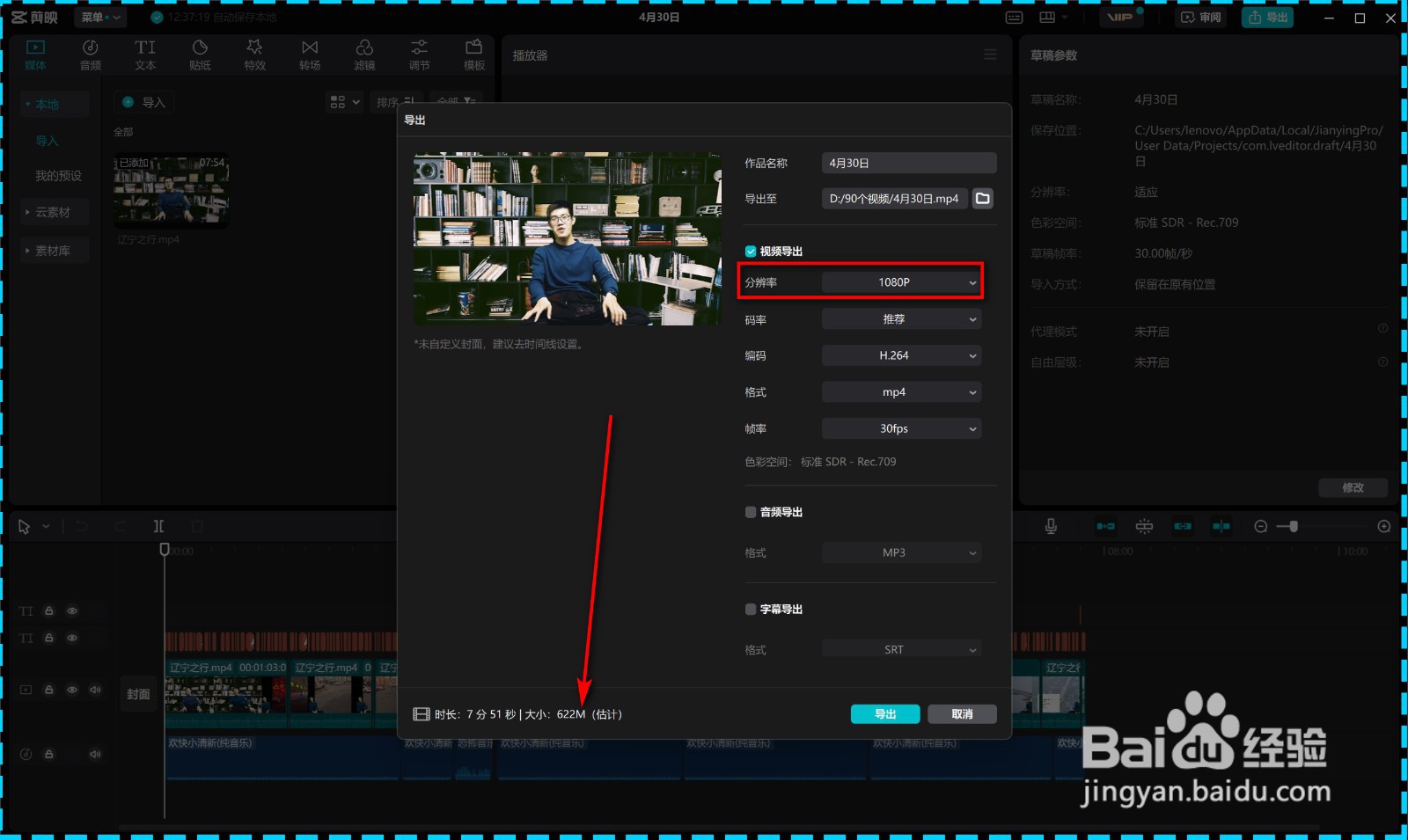Screen dimensions: 1408x840
Task: Click the 取消 cancel button
Action: [962, 714]
